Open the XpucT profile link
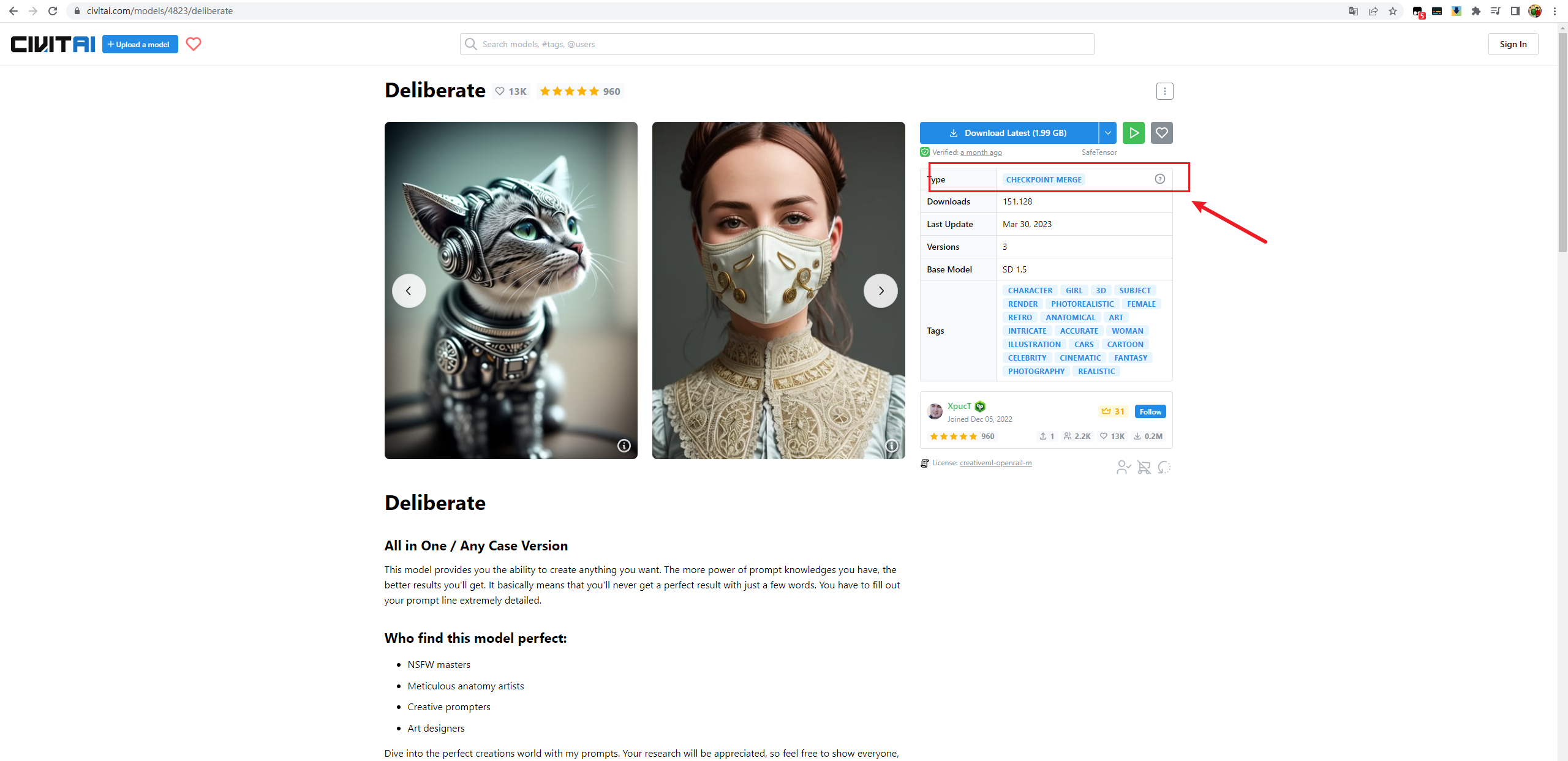The width and height of the screenshot is (1568, 761). 959,406
